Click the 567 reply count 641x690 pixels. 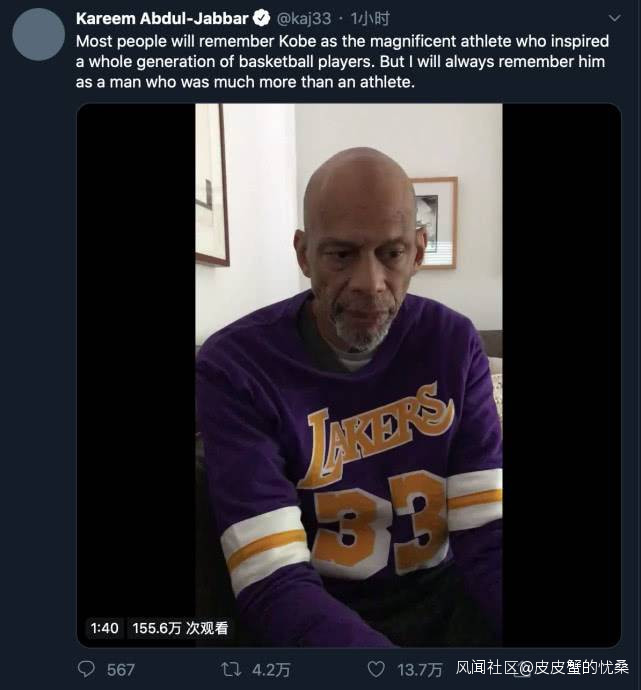[x=120, y=669]
